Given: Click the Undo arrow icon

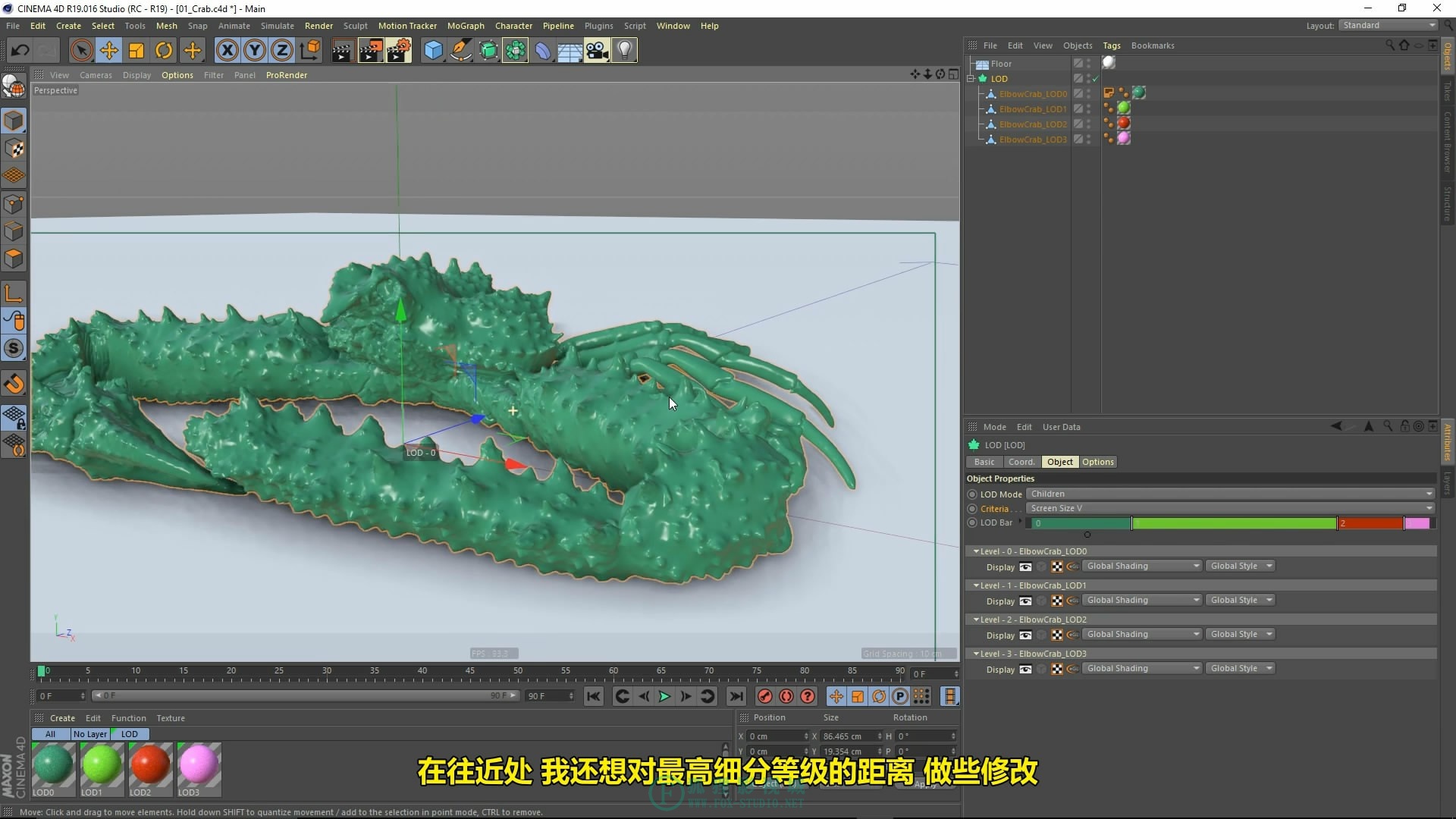Looking at the screenshot, I should pyautogui.click(x=20, y=51).
